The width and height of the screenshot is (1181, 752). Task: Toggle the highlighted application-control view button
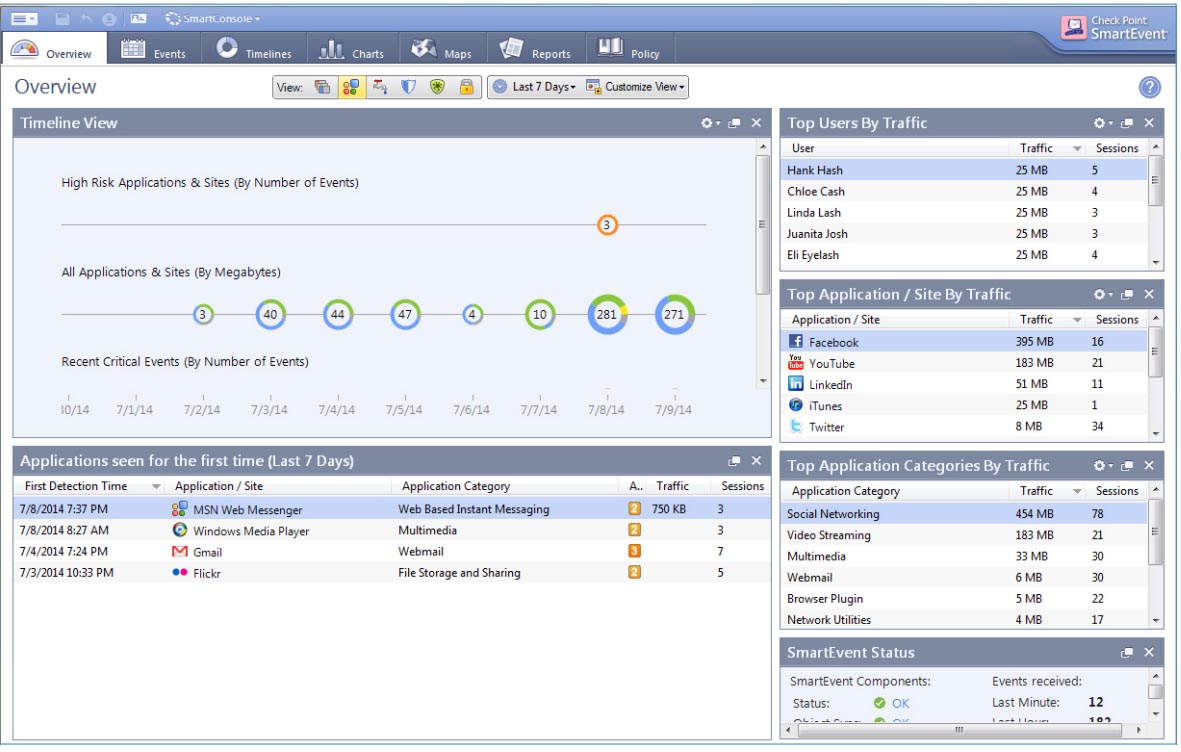point(350,87)
